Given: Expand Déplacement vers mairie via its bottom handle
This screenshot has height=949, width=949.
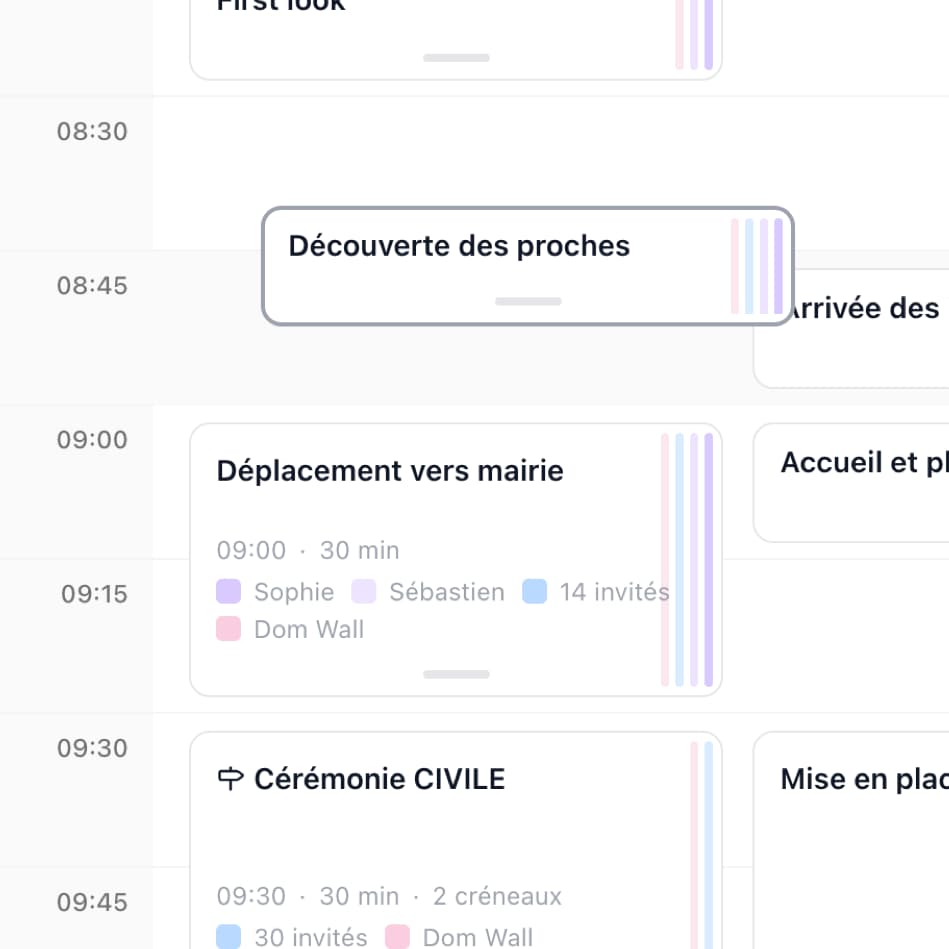Looking at the screenshot, I should click(x=455, y=674).
